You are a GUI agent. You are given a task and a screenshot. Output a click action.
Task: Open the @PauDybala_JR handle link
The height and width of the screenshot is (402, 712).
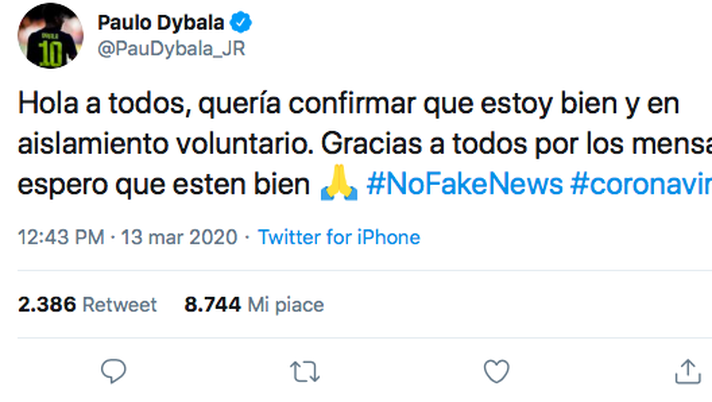pos(170,48)
